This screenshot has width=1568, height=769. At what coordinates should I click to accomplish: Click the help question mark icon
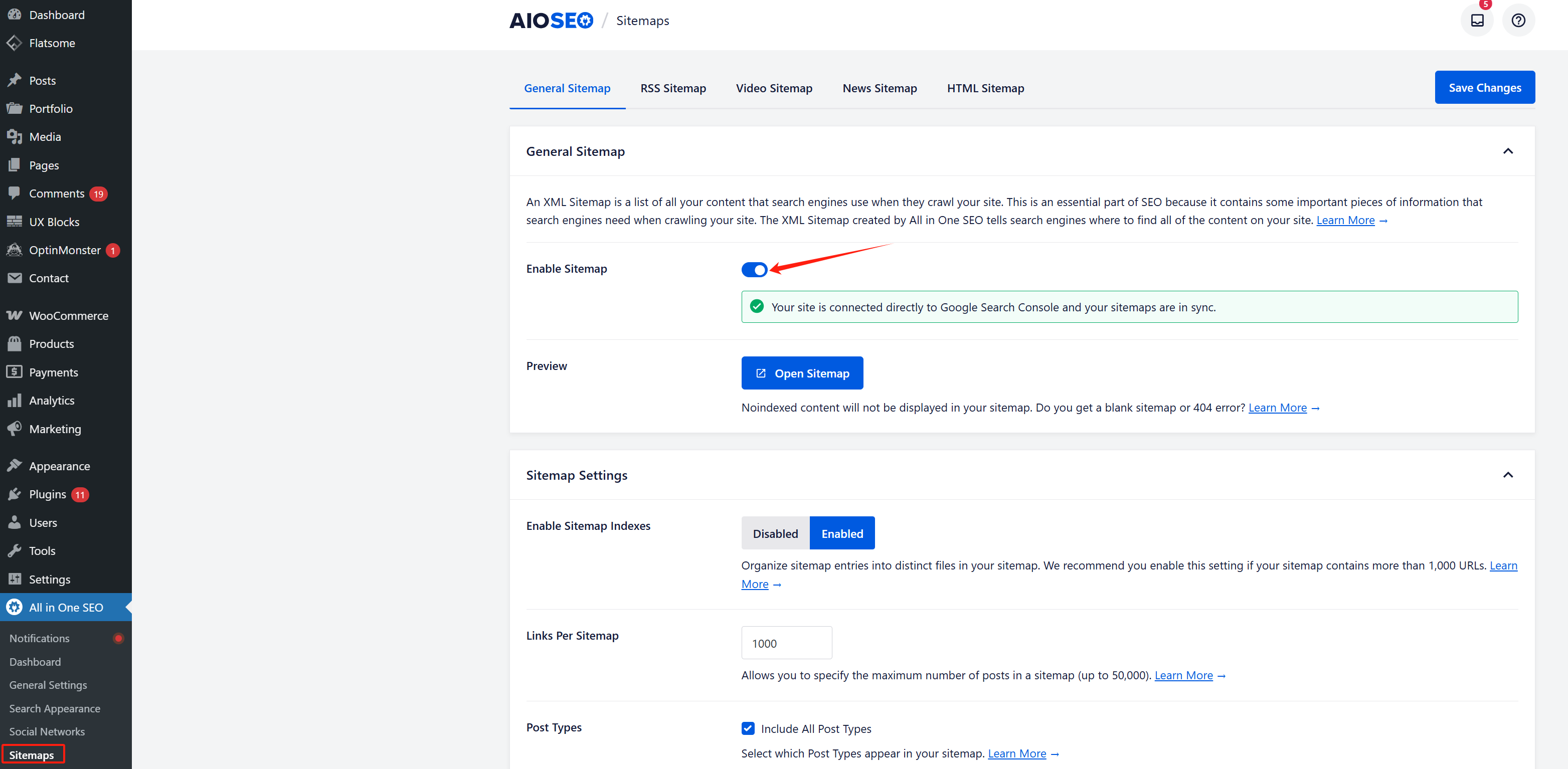tap(1518, 21)
